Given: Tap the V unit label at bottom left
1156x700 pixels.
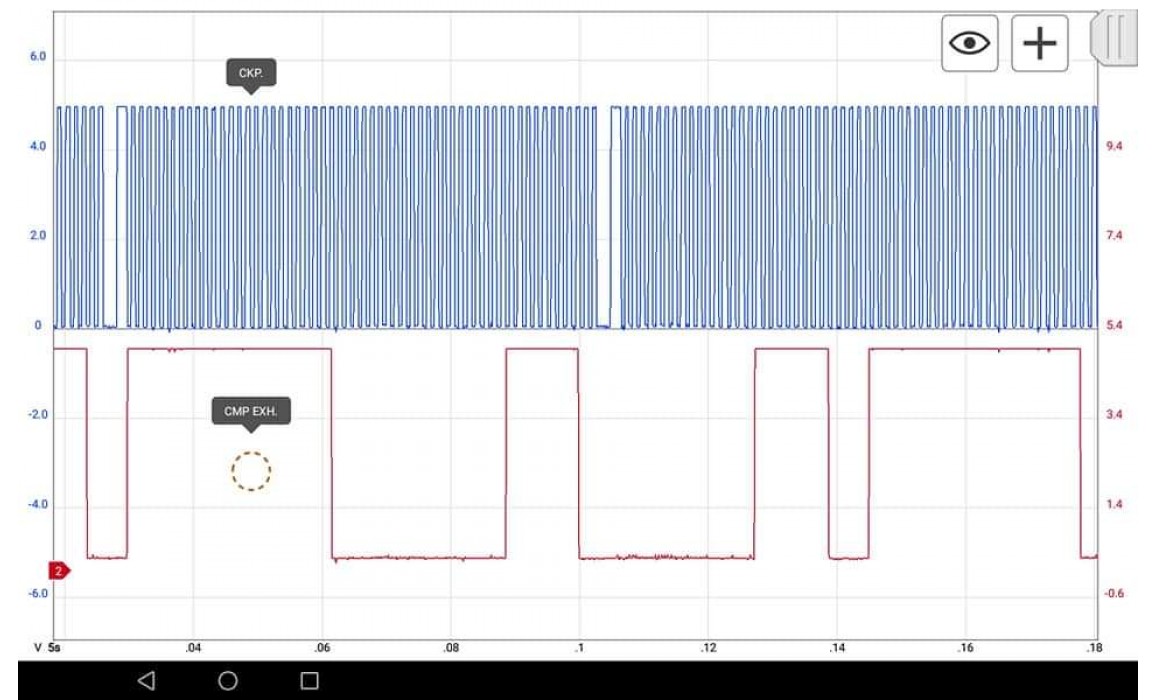Looking at the screenshot, I should [39, 647].
